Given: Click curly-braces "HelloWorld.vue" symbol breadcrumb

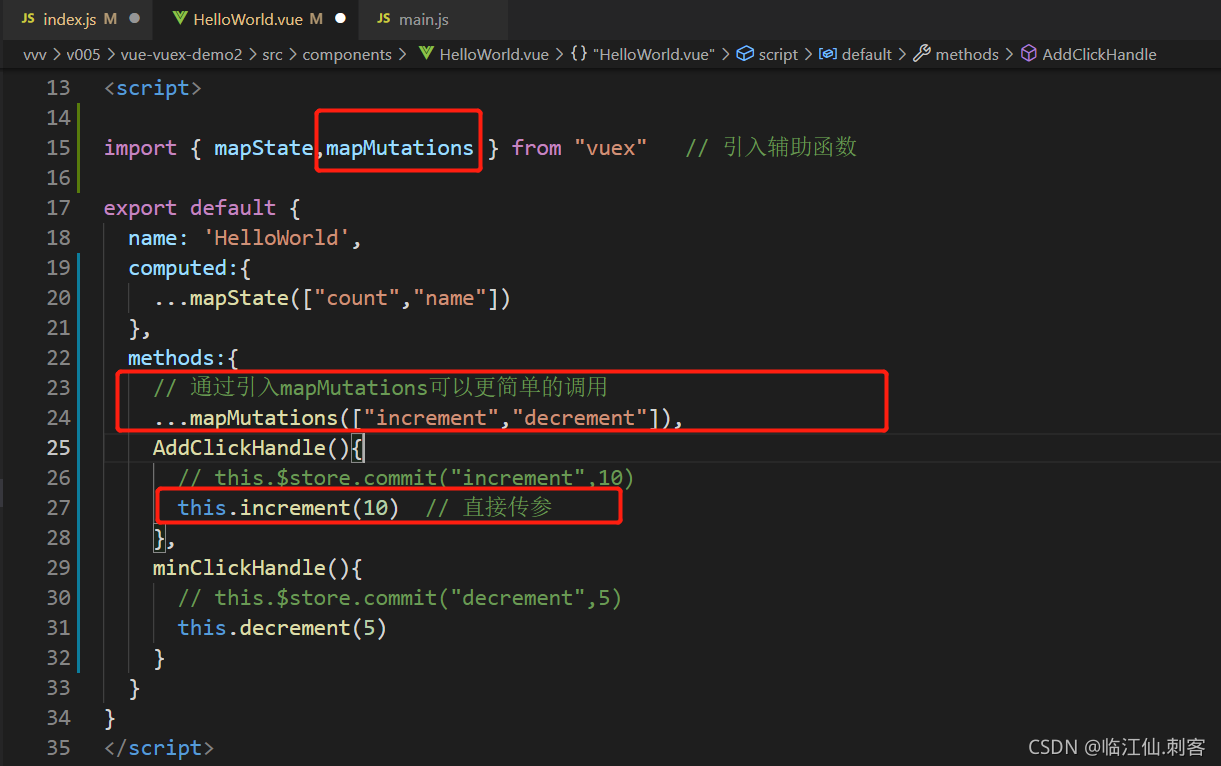Looking at the screenshot, I should (x=644, y=55).
